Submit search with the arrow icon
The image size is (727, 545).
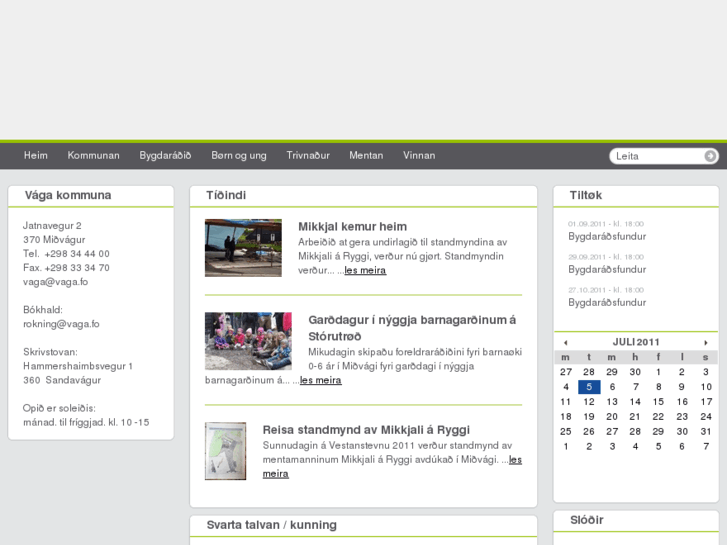point(710,156)
